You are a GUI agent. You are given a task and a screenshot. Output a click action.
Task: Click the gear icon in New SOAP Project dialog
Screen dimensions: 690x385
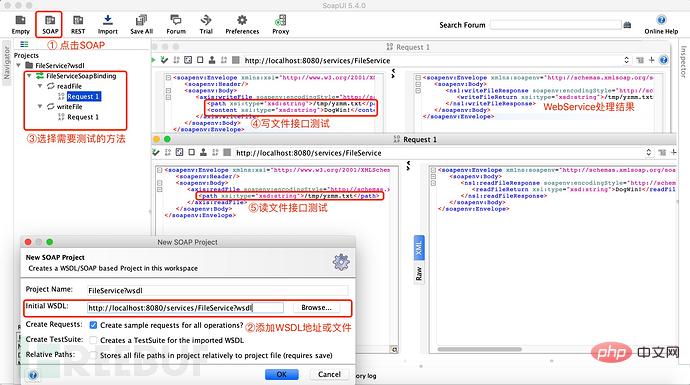[341, 262]
